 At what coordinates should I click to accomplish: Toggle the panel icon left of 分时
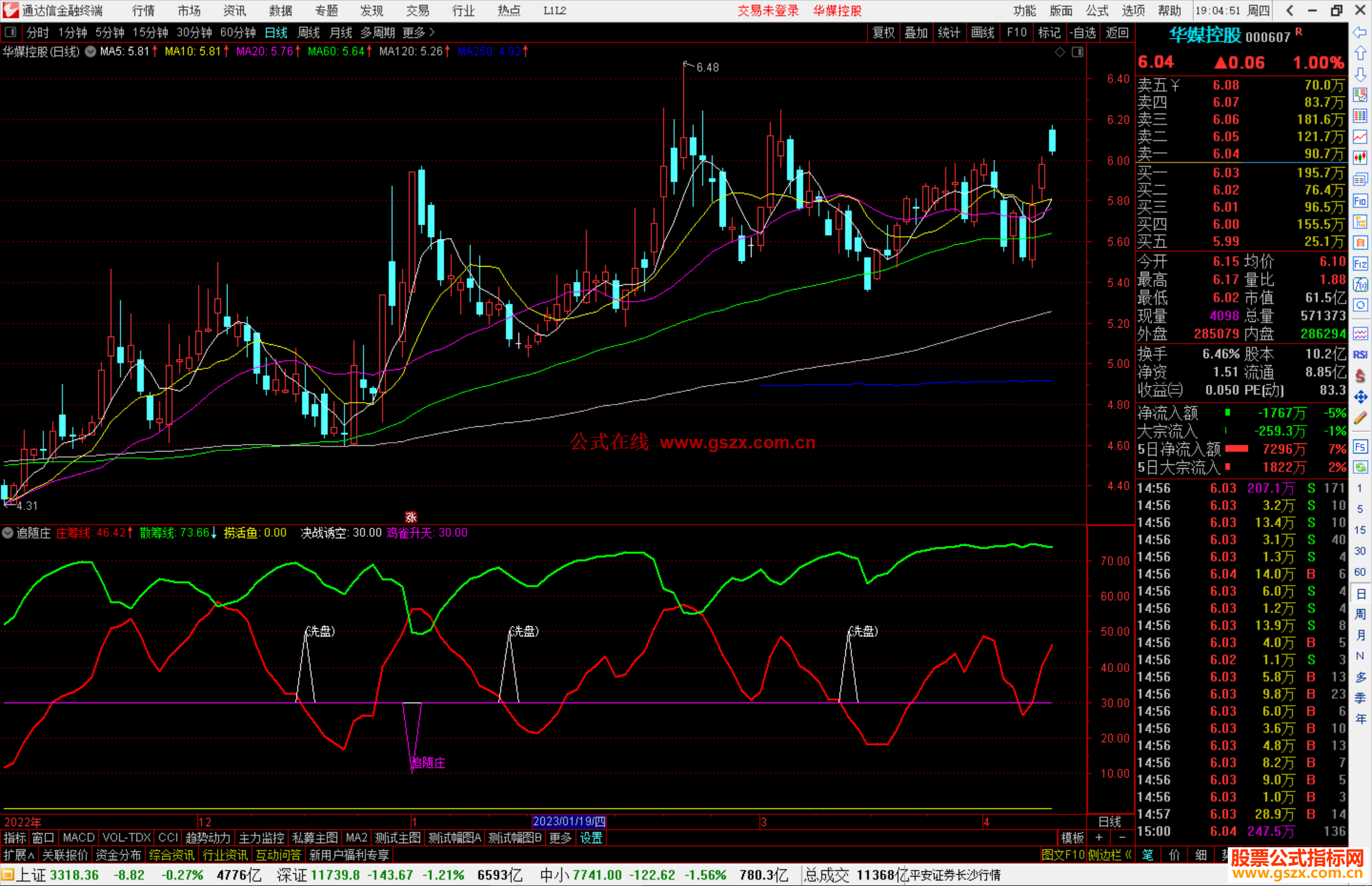[11, 32]
